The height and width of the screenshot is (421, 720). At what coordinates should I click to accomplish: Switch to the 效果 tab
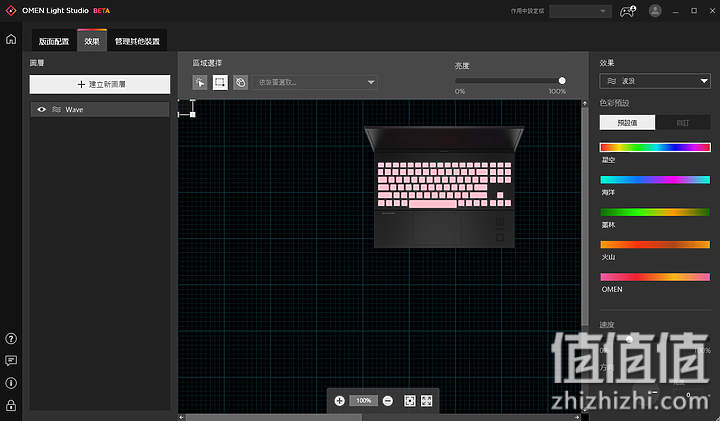[x=92, y=41]
